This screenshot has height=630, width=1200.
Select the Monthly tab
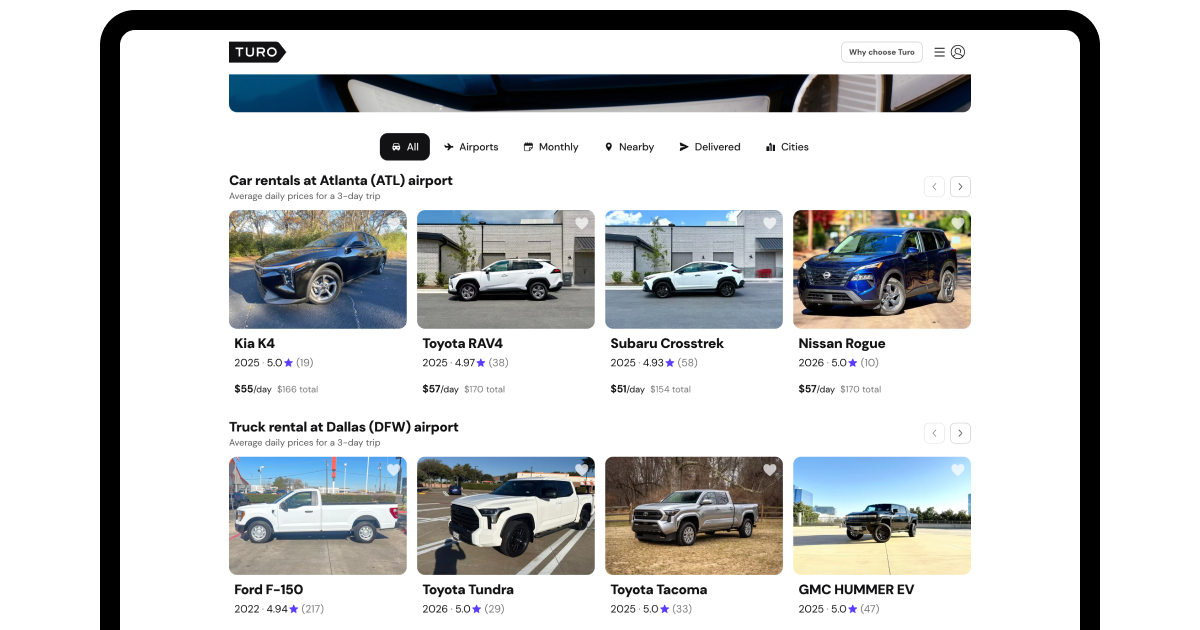point(551,147)
